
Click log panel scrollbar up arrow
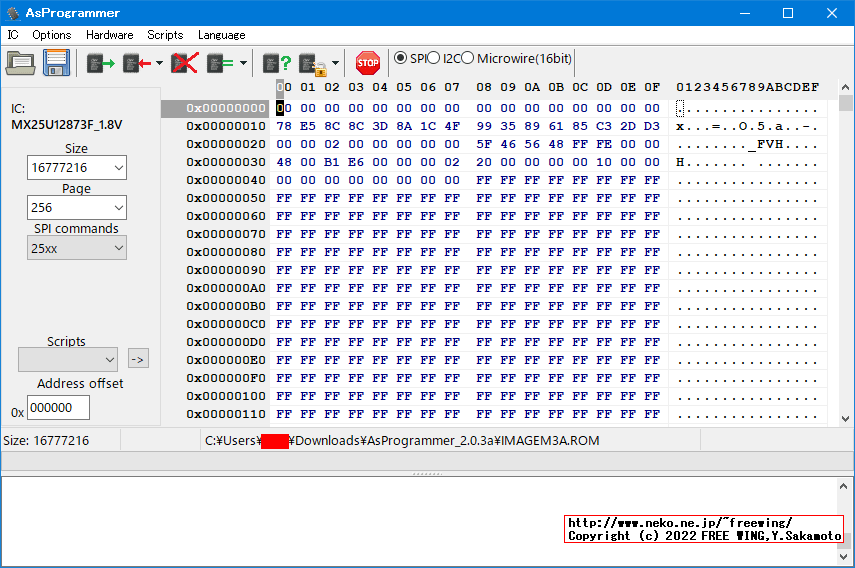click(x=844, y=486)
